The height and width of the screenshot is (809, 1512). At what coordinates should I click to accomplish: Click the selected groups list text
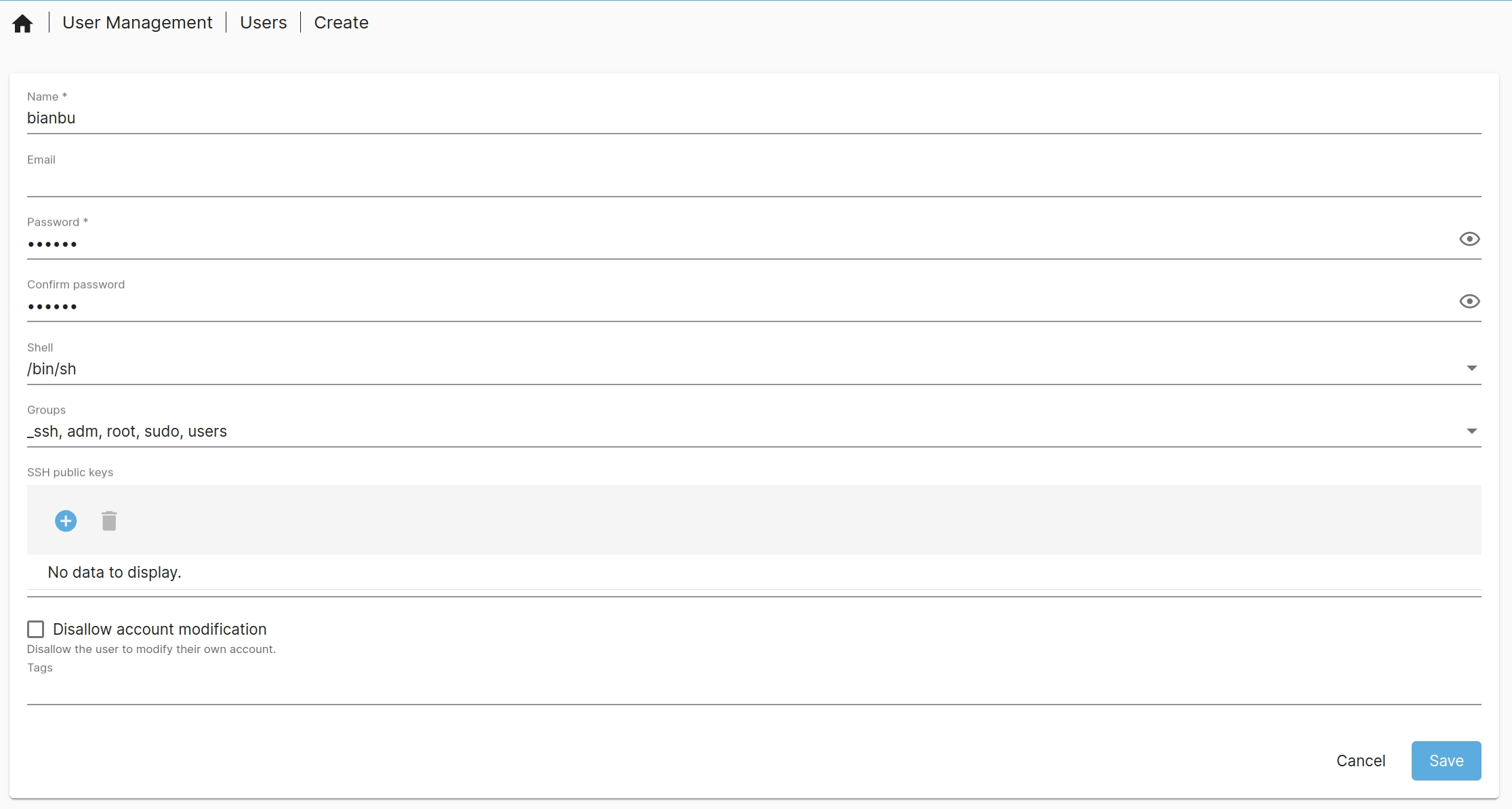[x=127, y=431]
